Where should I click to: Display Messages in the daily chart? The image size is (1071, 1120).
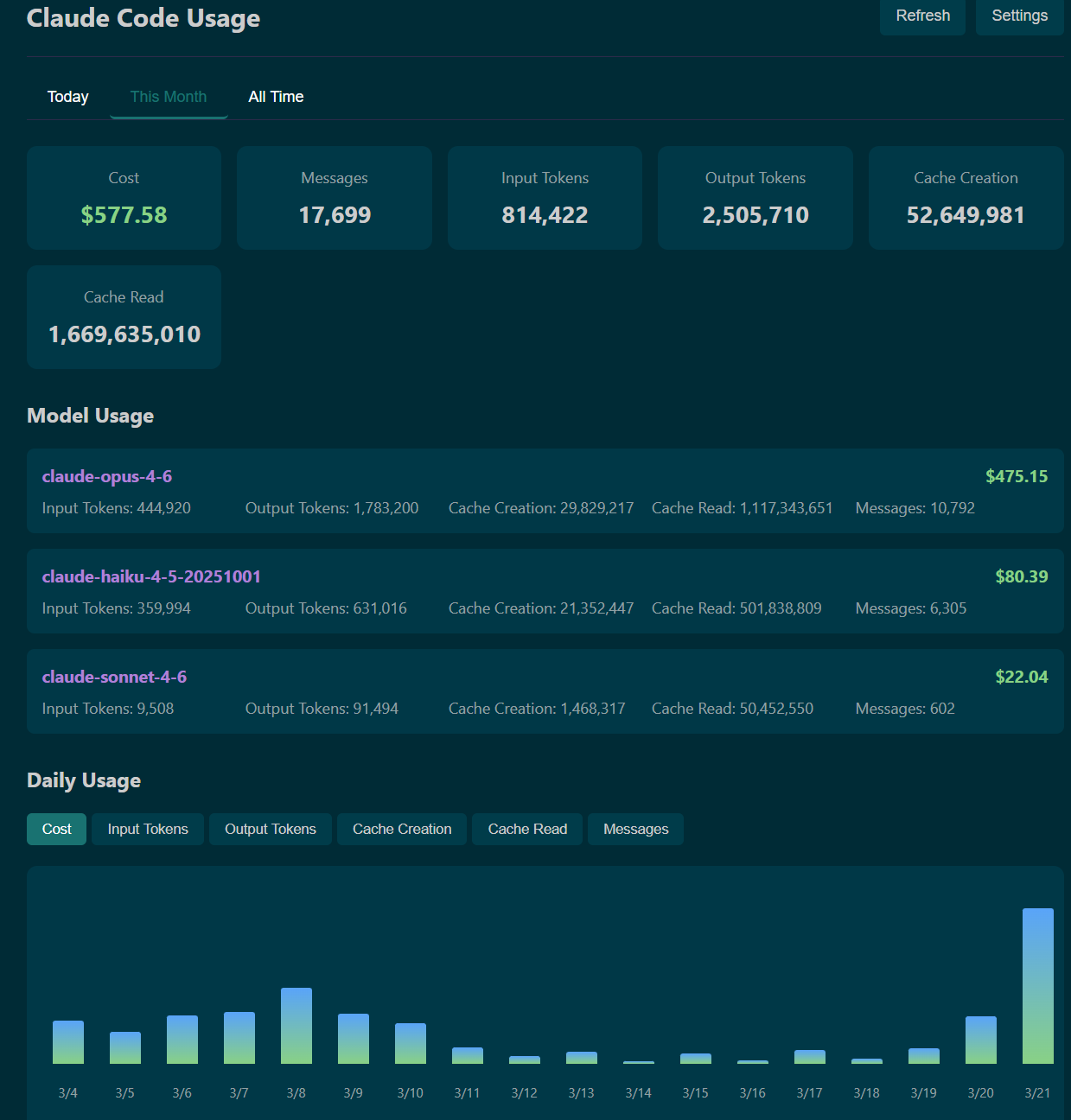635,829
